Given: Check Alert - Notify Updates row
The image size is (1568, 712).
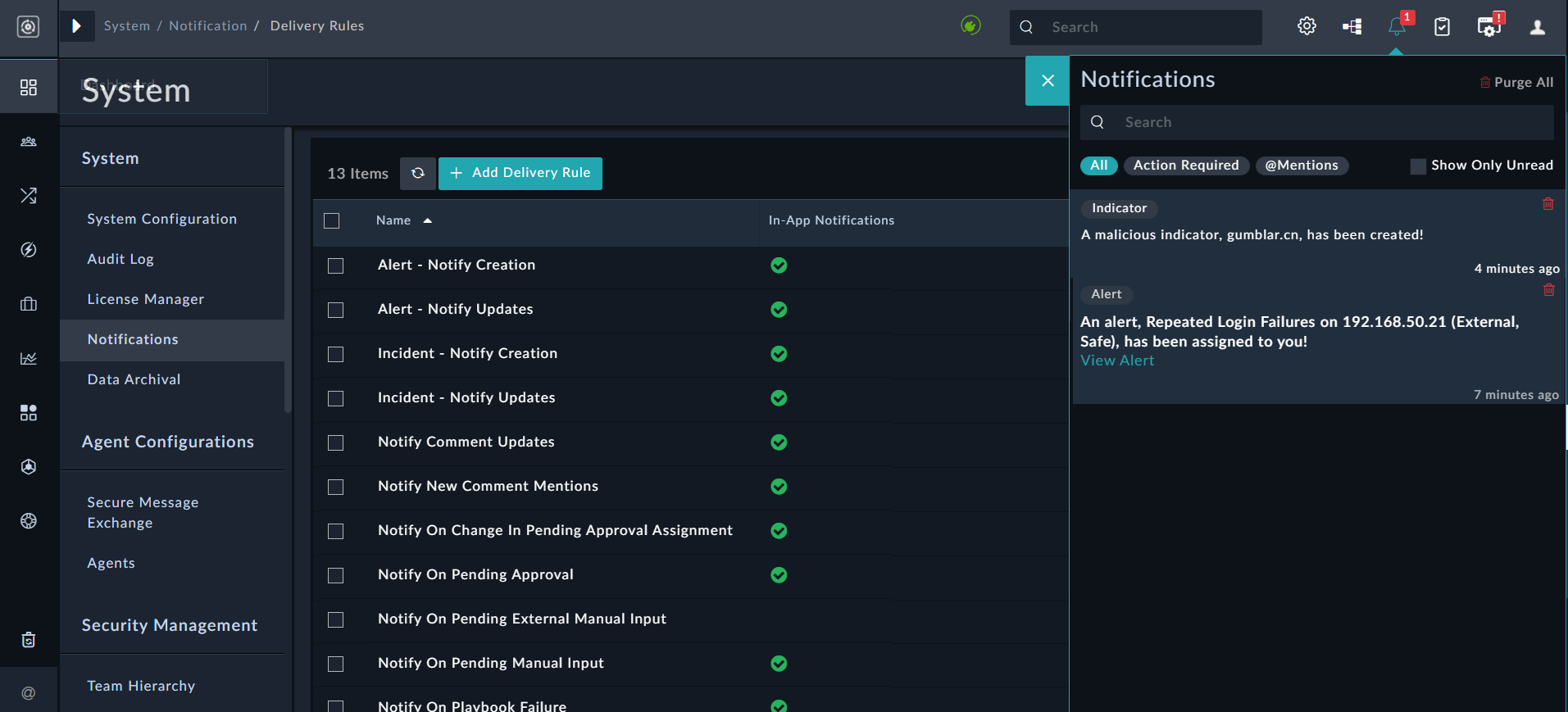Looking at the screenshot, I should click(335, 310).
